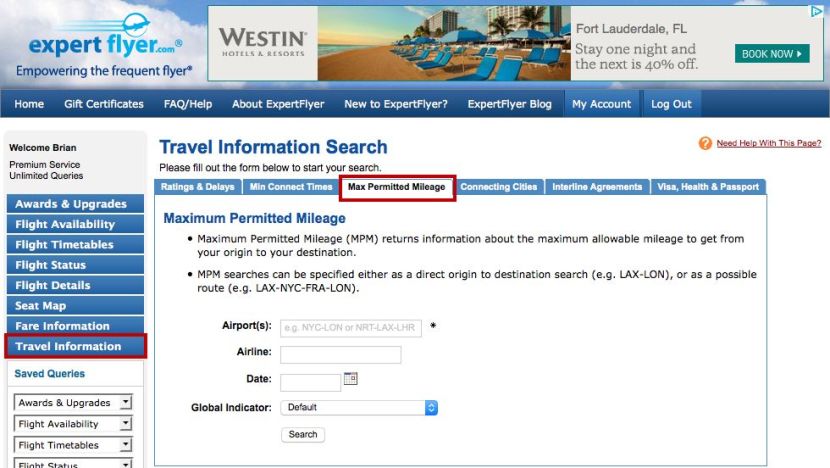Go to Visa, Health & Passport tab
Image resolution: width=830 pixels, height=468 pixels.
tap(707, 187)
